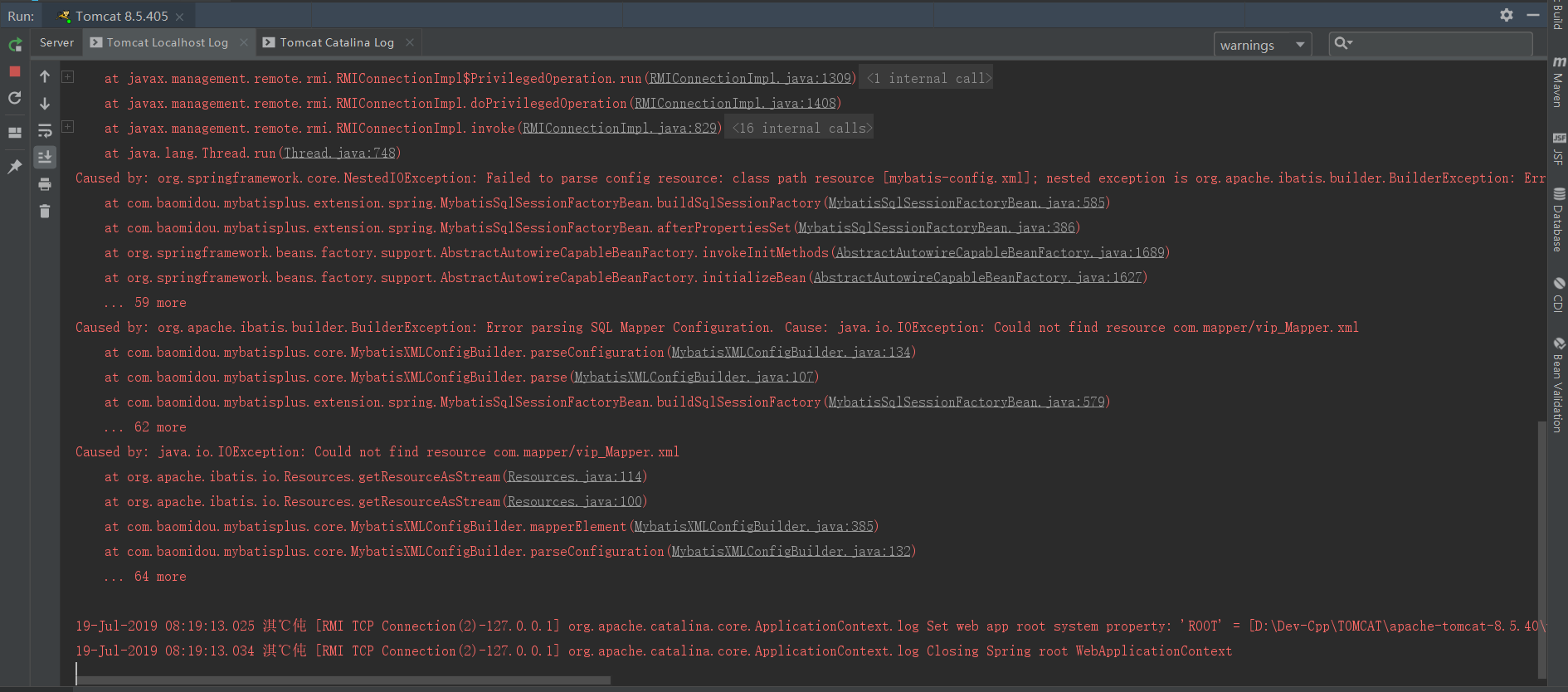Image resolution: width=1568 pixels, height=692 pixels.
Task: Toggle soft-wrap for console output
Action: [x=45, y=131]
